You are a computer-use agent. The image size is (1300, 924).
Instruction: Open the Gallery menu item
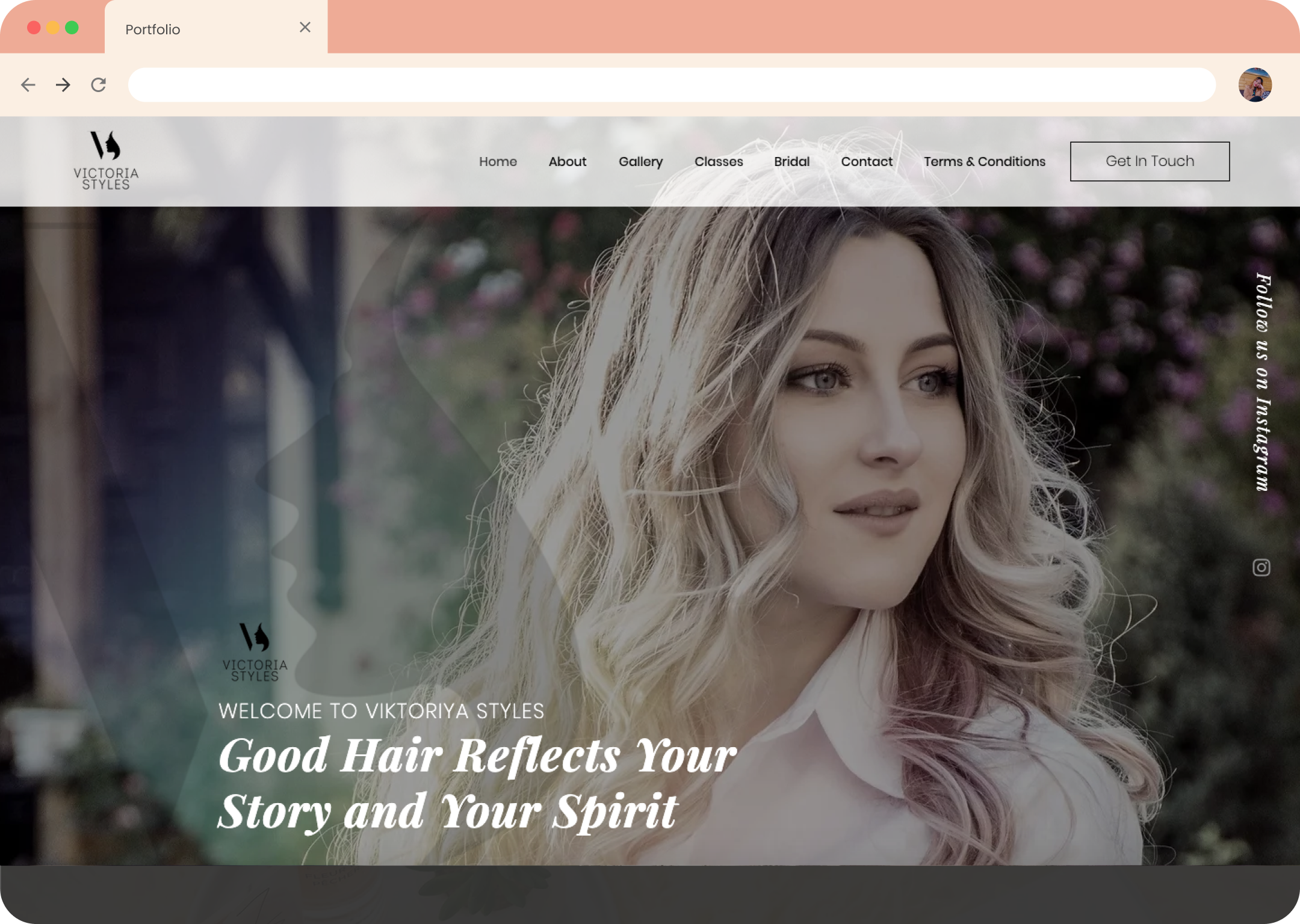(x=640, y=161)
